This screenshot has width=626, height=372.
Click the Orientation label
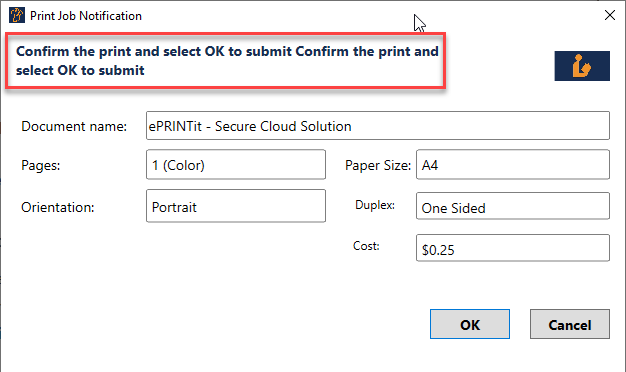tap(57, 207)
